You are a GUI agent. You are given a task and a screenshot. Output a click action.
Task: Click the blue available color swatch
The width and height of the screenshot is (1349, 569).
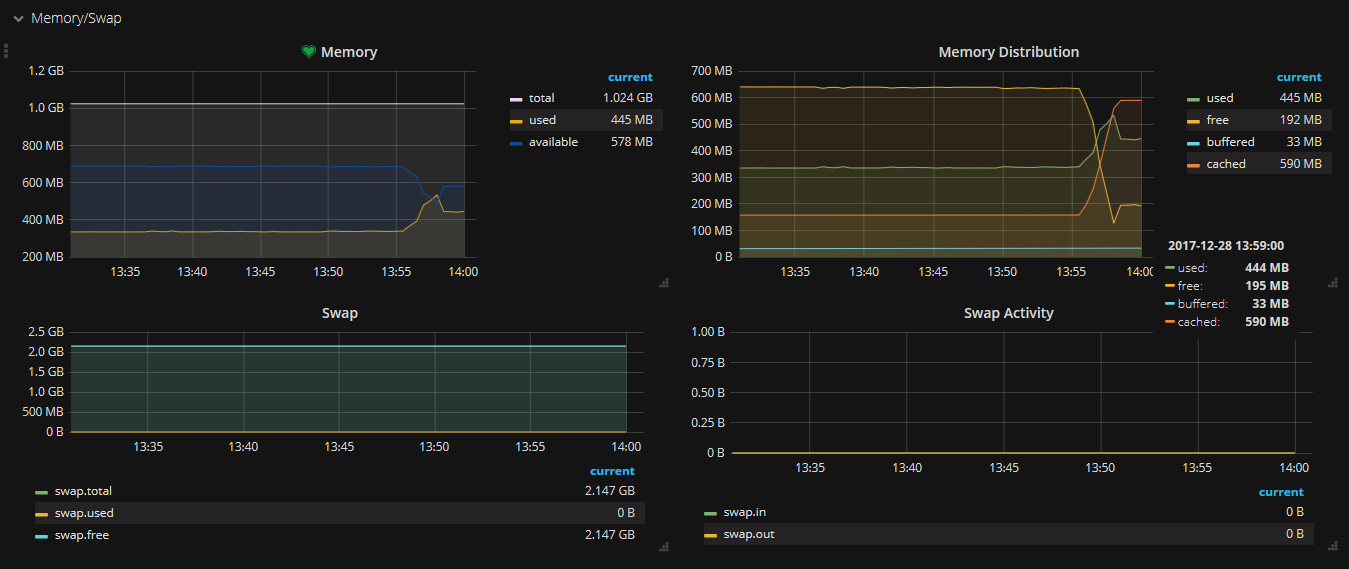516,143
